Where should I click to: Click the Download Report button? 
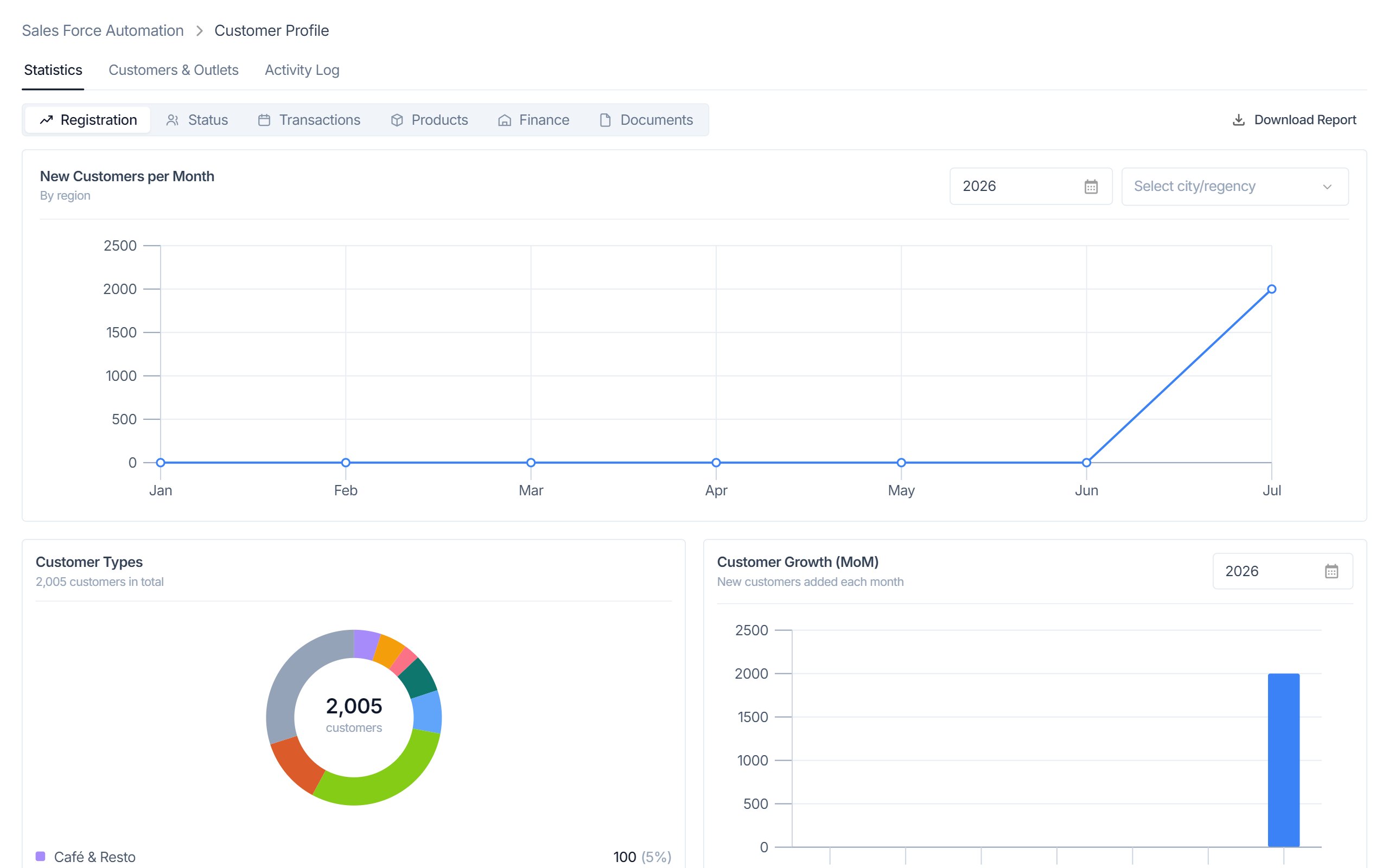click(x=1294, y=120)
